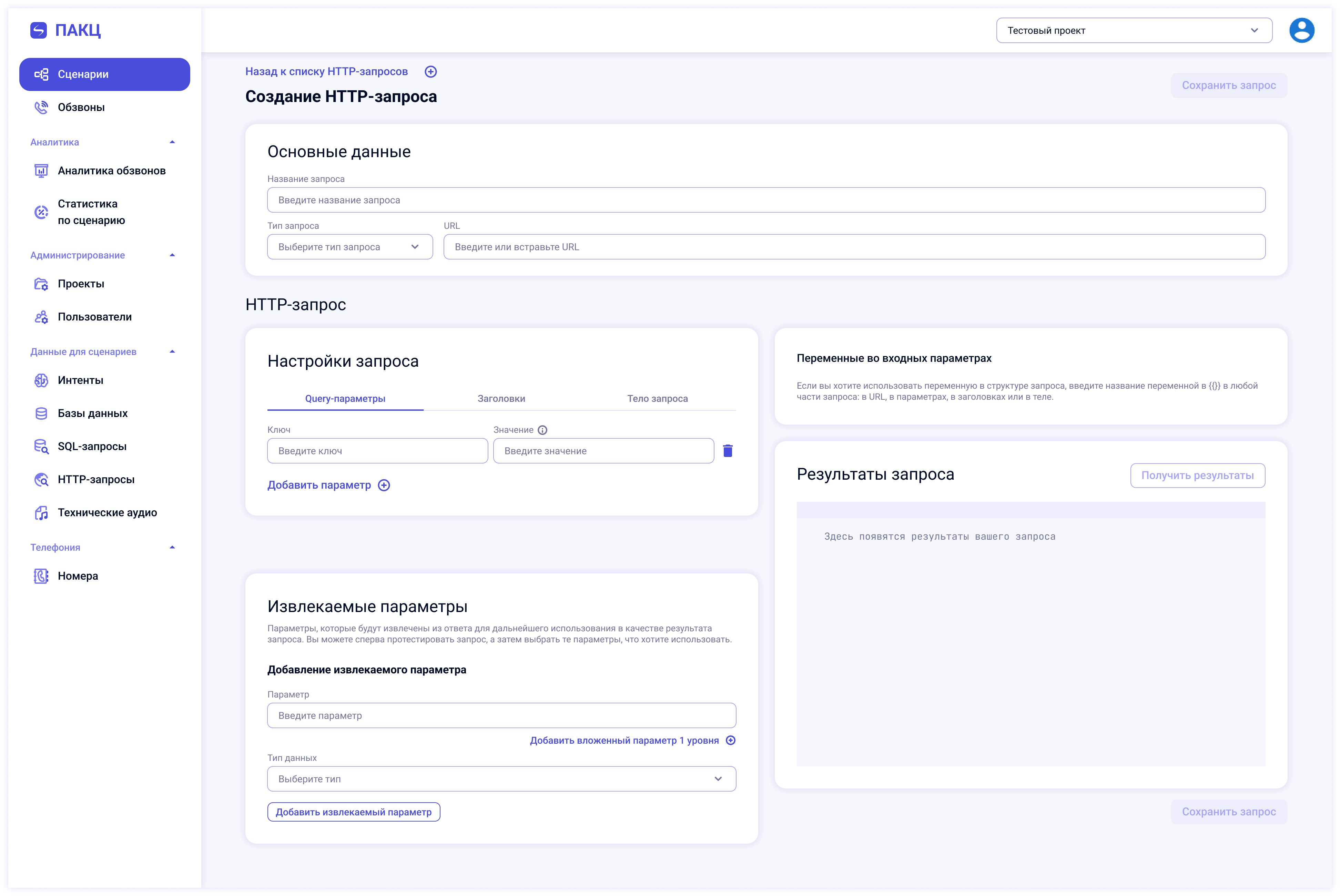
Task: Collapse the Телефония sidebar group
Action: 172,548
